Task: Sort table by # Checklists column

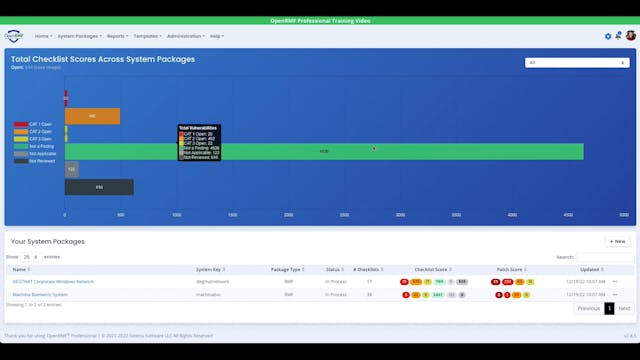Action: point(382,270)
